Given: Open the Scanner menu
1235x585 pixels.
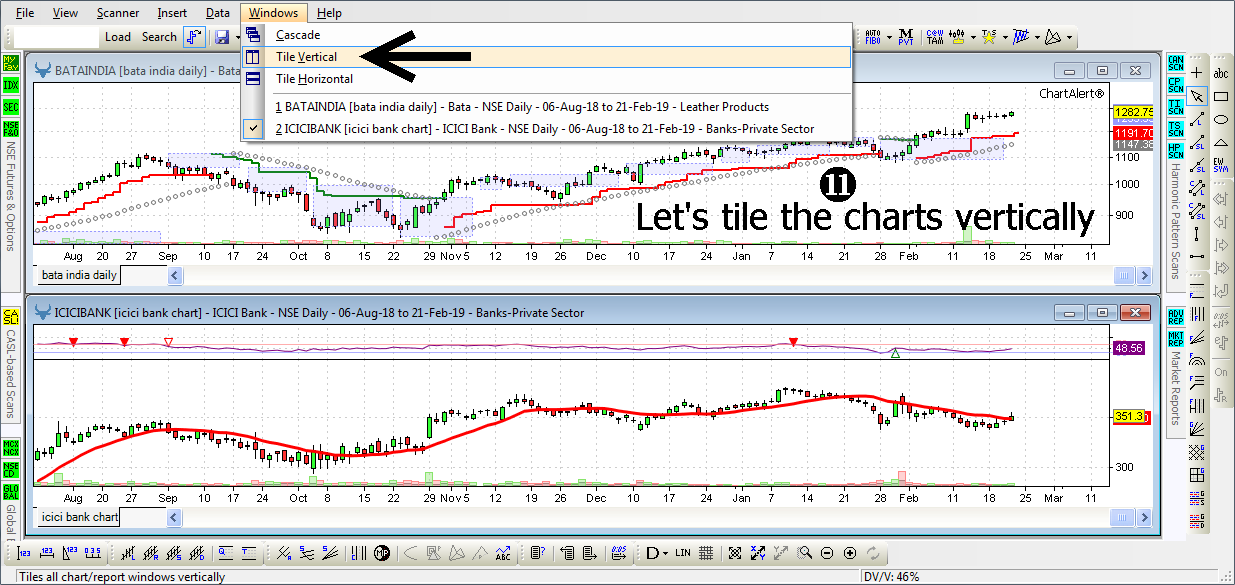Looking at the screenshot, I should point(118,13).
